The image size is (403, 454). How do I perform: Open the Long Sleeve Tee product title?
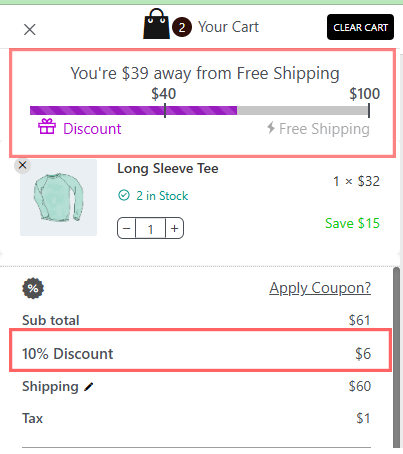[168, 168]
